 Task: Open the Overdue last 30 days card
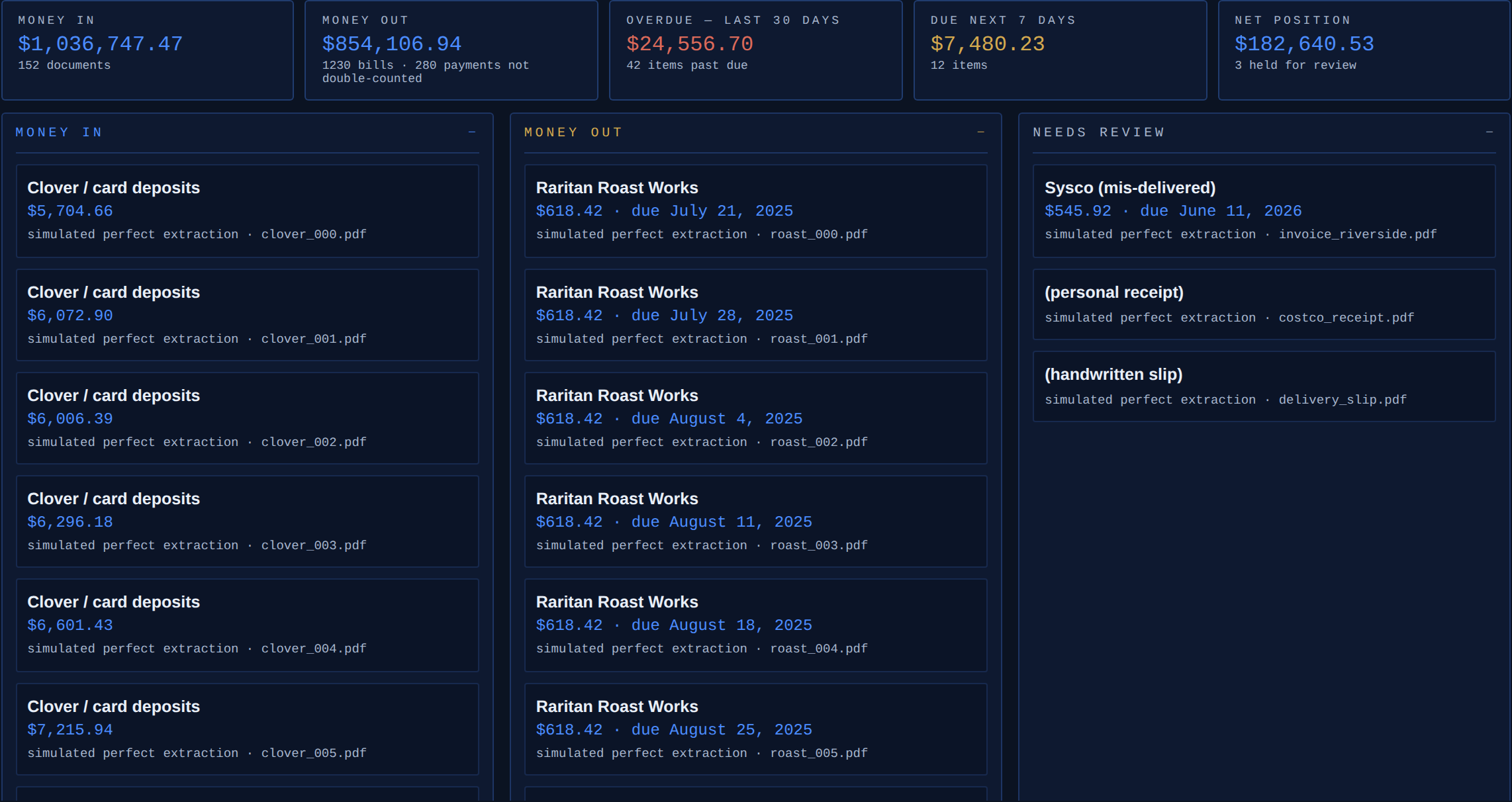755,50
